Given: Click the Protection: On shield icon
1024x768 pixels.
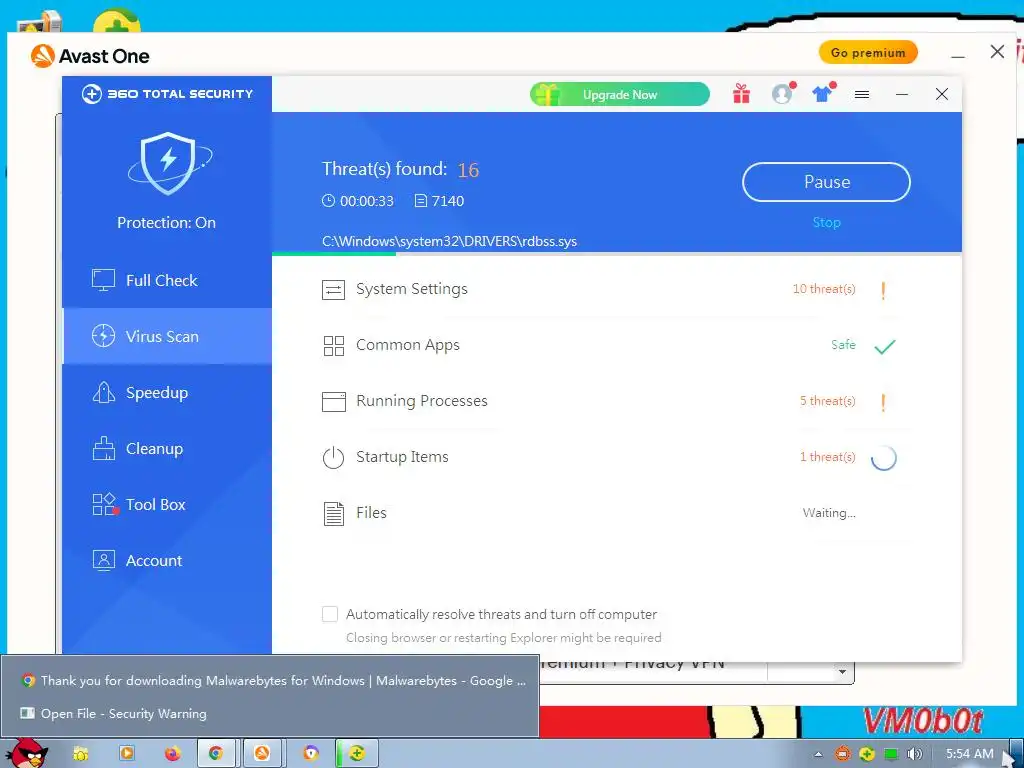Looking at the screenshot, I should point(169,163).
